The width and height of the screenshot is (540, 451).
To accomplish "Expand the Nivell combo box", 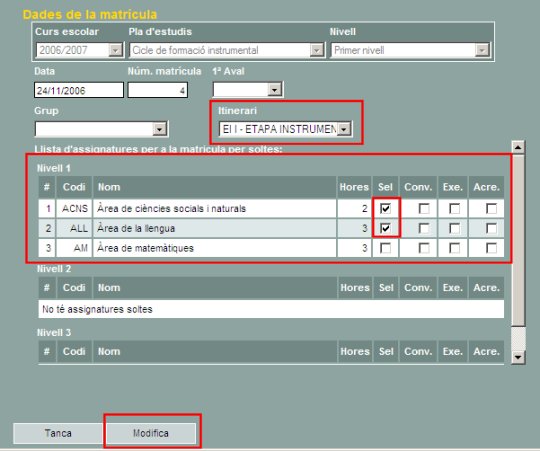I will [x=482, y=50].
